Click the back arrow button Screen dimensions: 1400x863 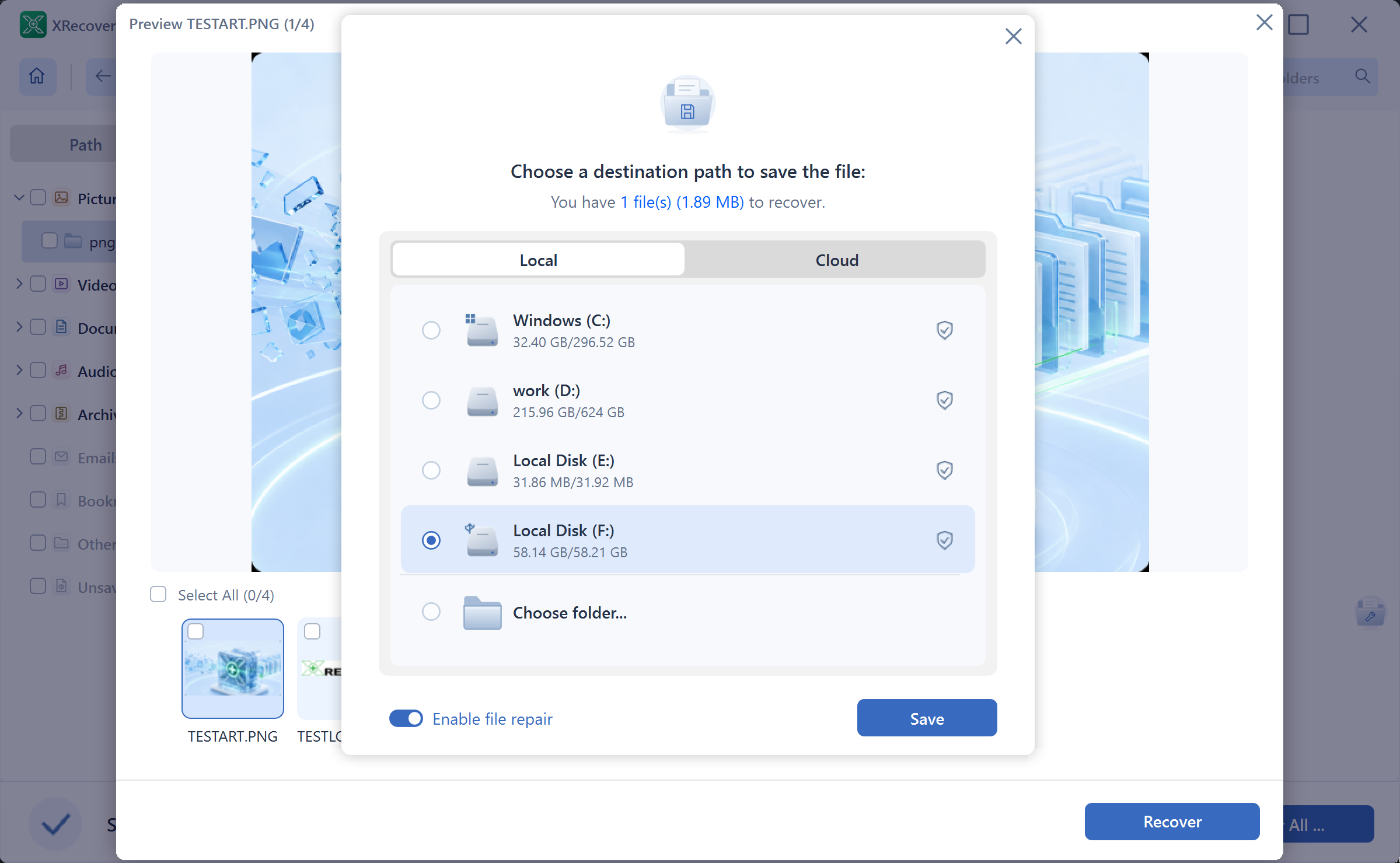tap(102, 76)
